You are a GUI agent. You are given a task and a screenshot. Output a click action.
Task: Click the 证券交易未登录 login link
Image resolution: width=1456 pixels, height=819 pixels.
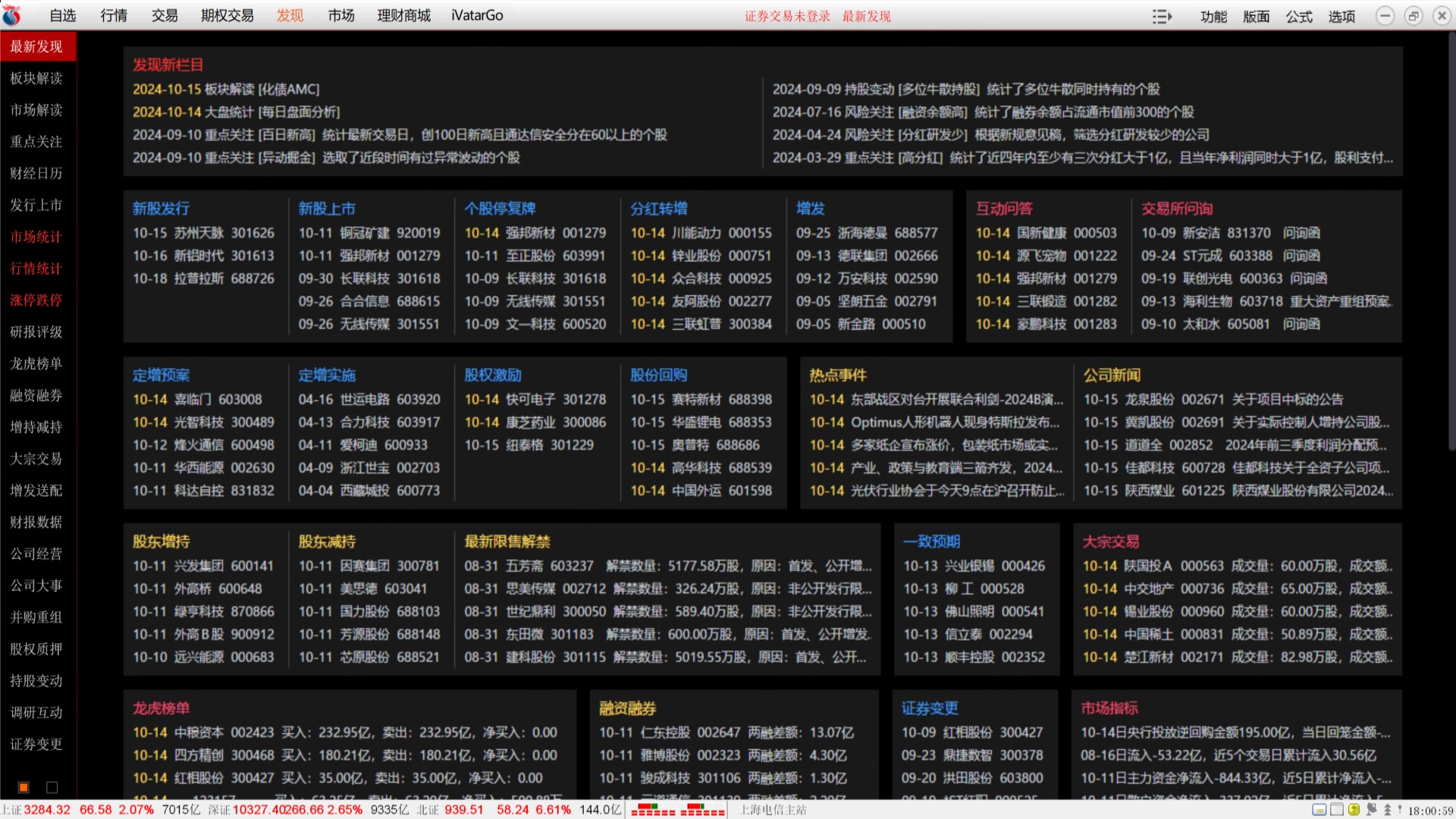(x=787, y=17)
